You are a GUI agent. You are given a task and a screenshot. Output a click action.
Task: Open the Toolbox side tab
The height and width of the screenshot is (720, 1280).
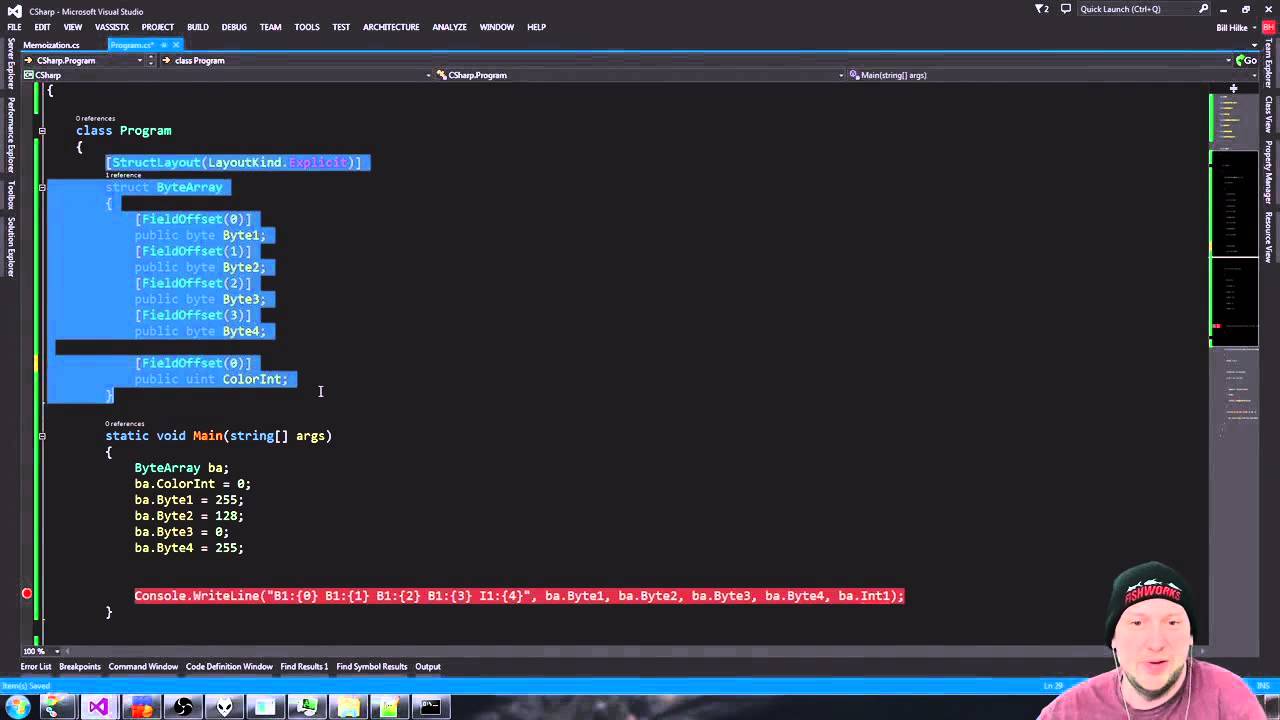[11, 195]
